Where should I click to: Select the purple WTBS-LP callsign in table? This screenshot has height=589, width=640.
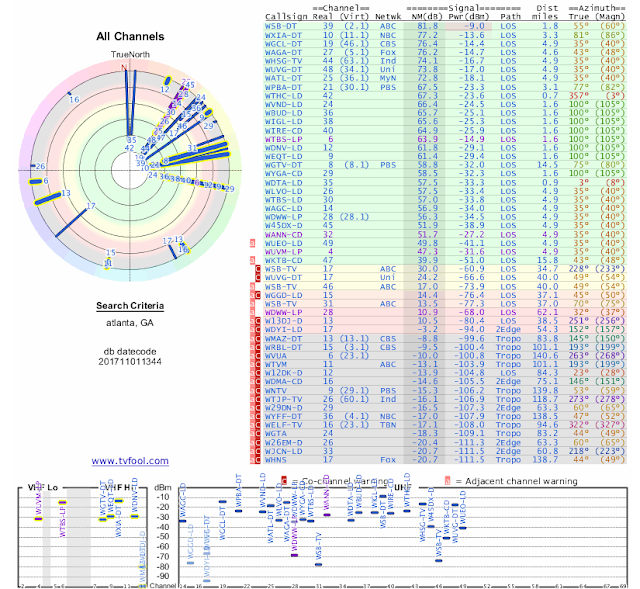(283, 139)
